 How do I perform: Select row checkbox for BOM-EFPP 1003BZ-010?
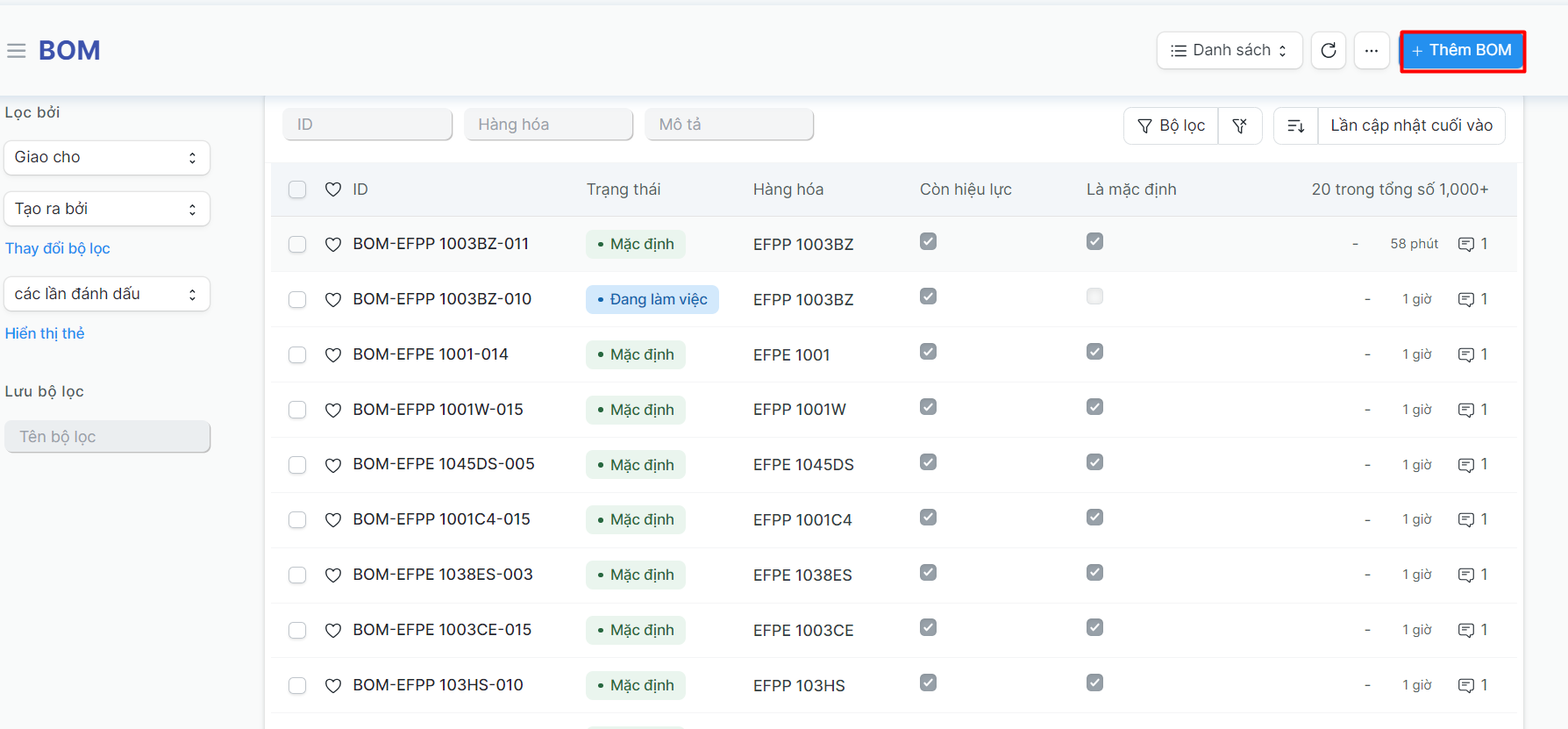[297, 299]
